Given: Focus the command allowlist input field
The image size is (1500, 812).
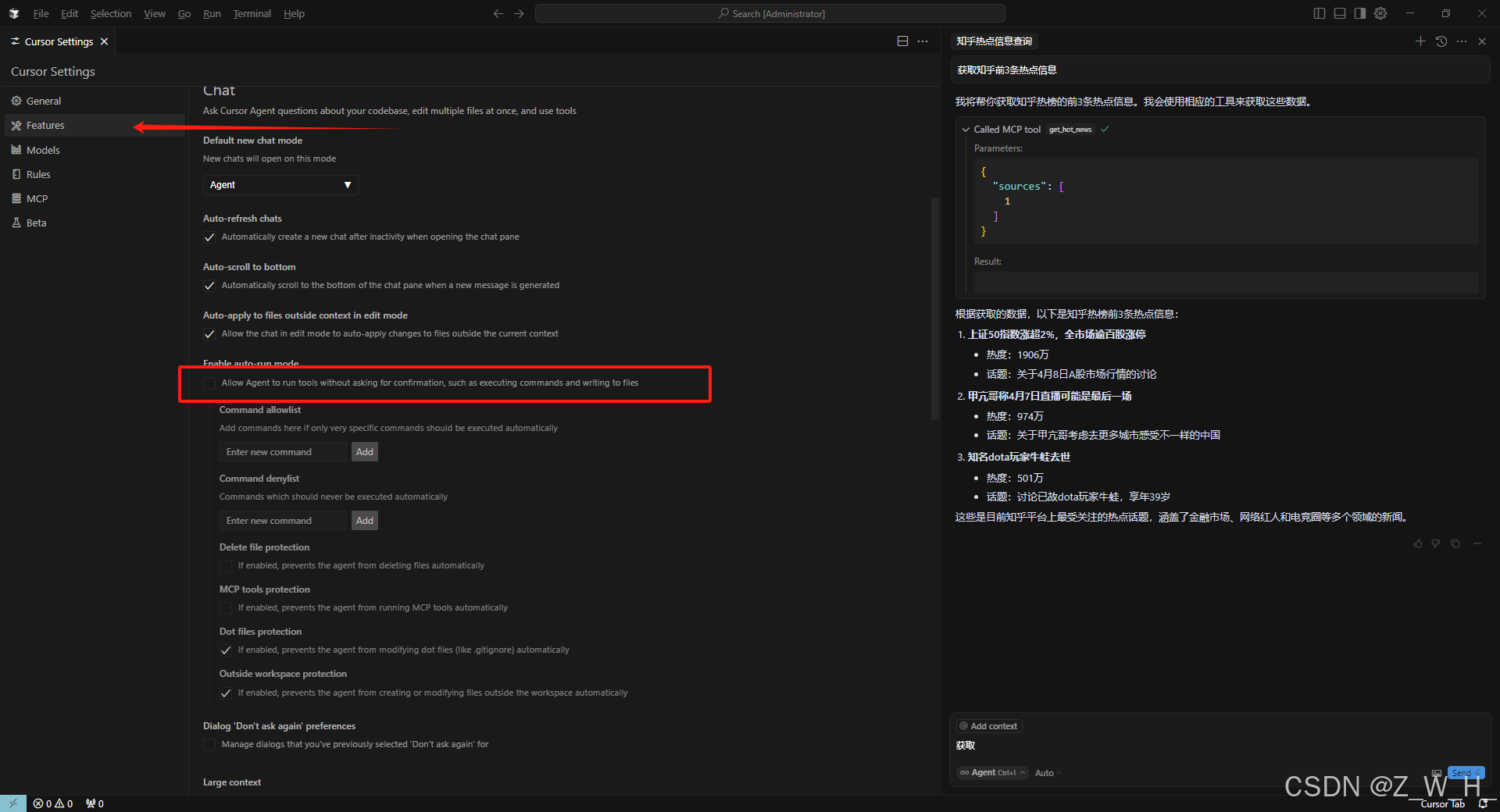Looking at the screenshot, I should point(283,452).
